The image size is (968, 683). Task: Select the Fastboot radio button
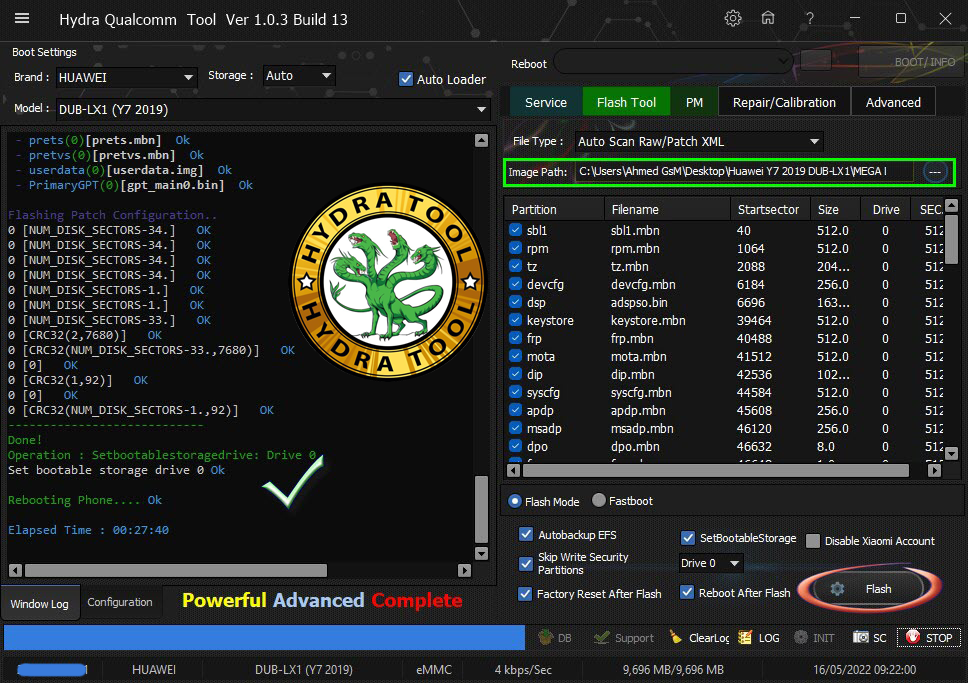(x=598, y=500)
